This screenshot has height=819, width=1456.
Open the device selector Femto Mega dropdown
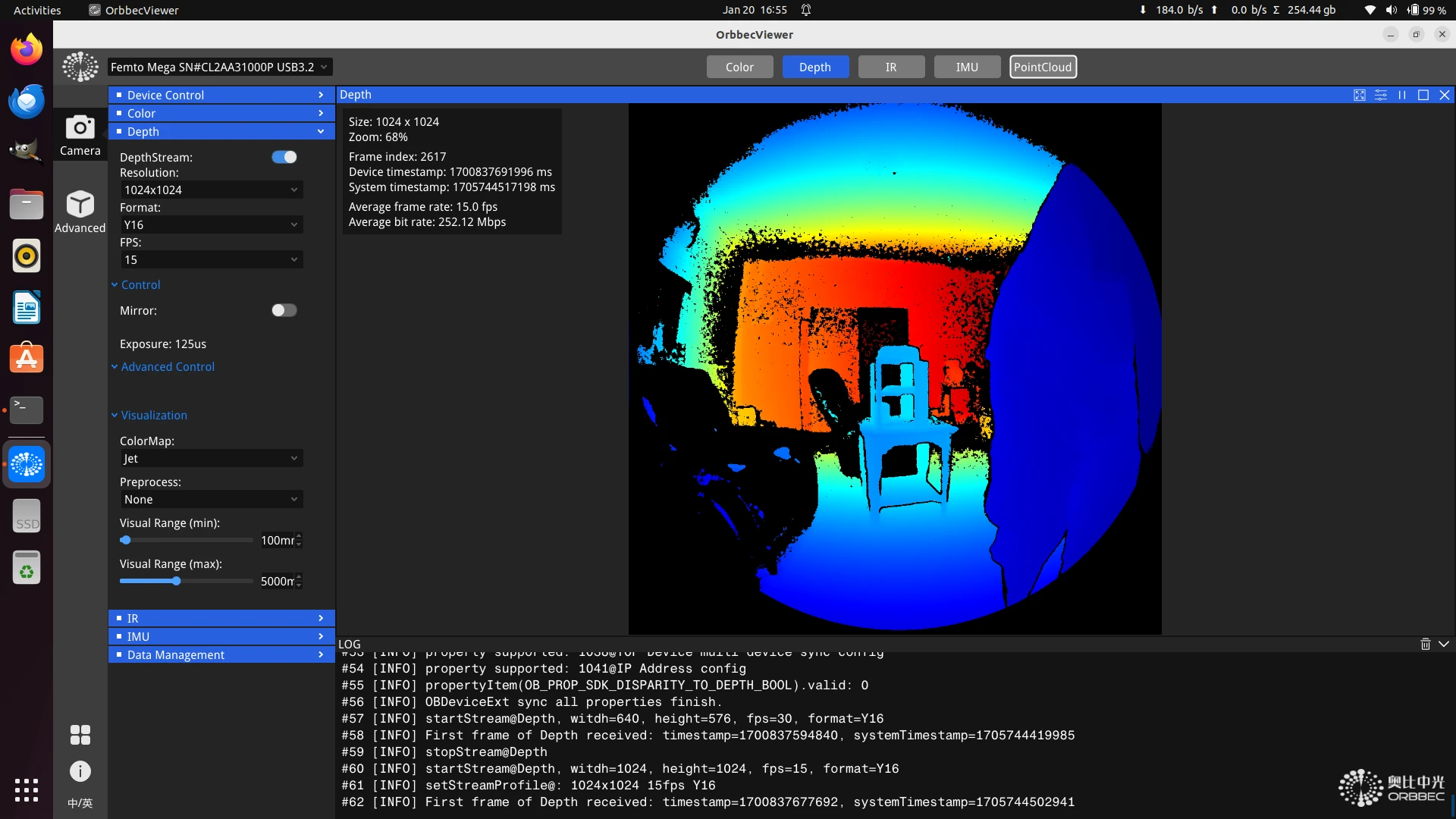click(x=220, y=67)
